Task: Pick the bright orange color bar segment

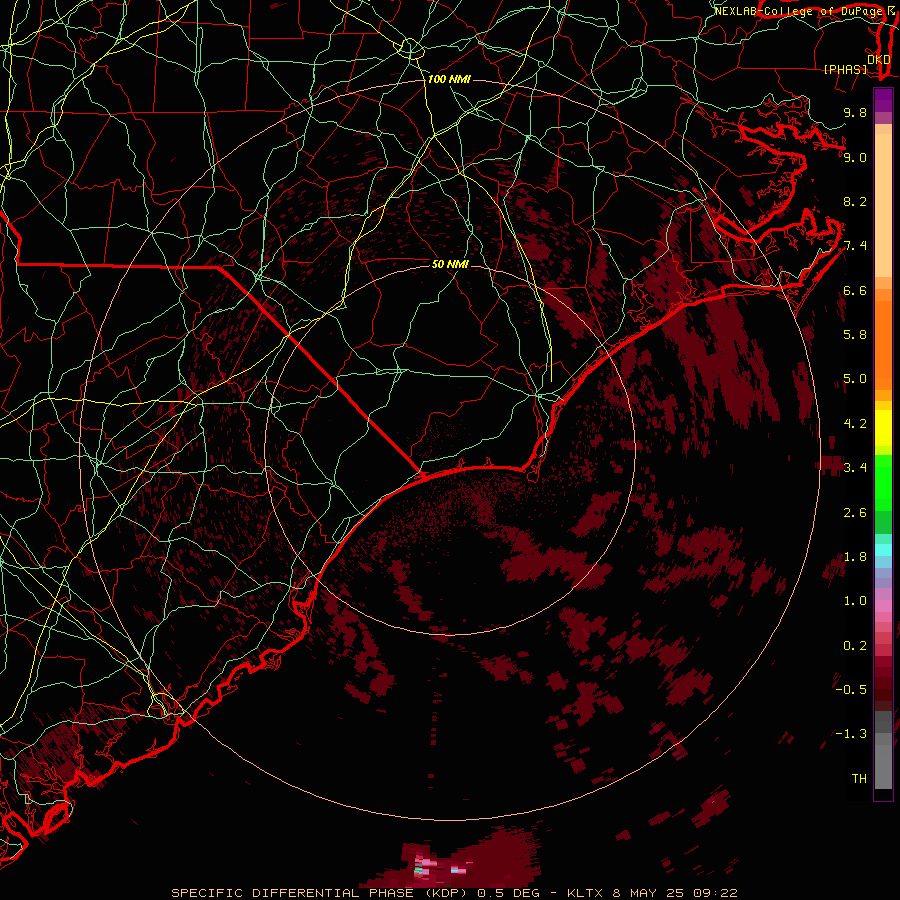Action: point(883,346)
